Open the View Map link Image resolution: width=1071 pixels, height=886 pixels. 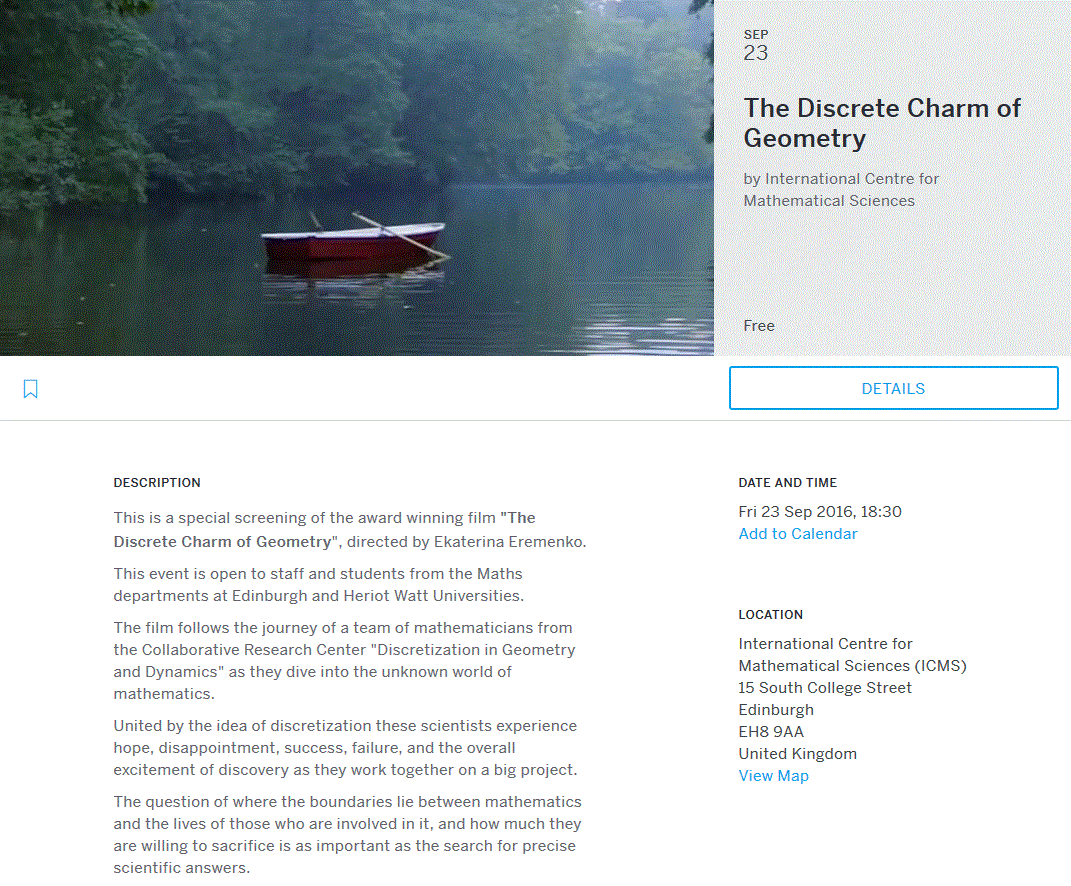click(773, 776)
